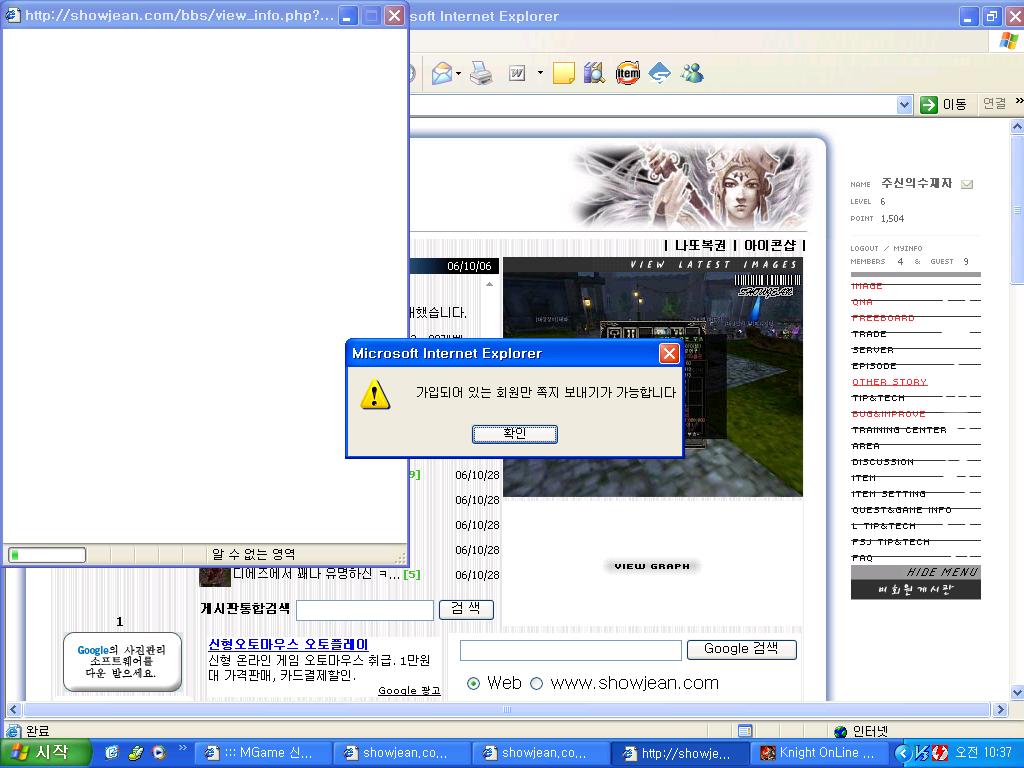
Task: Click the 확인 button in the alert dialog
Action: click(515, 434)
